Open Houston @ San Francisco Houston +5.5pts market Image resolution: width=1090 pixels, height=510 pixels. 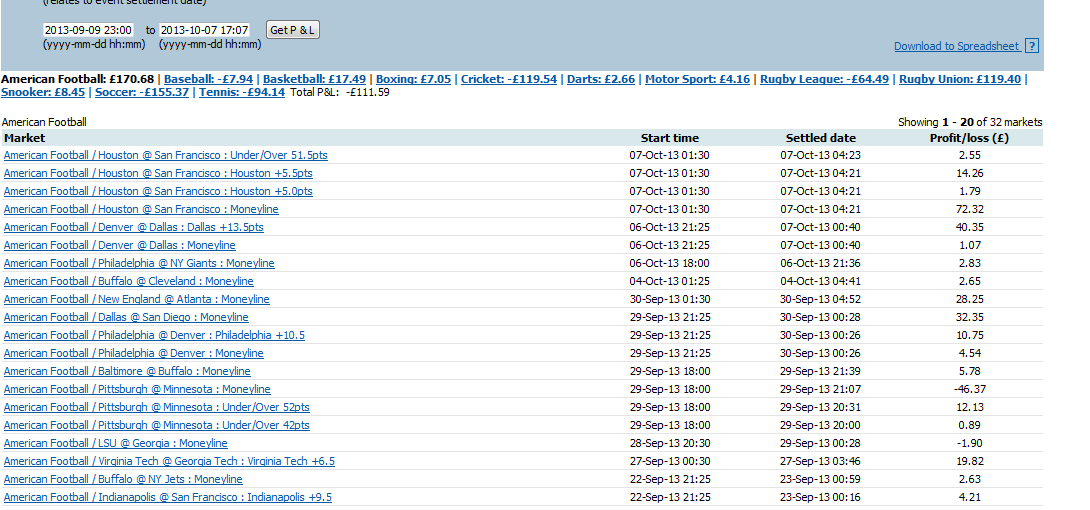point(158,173)
